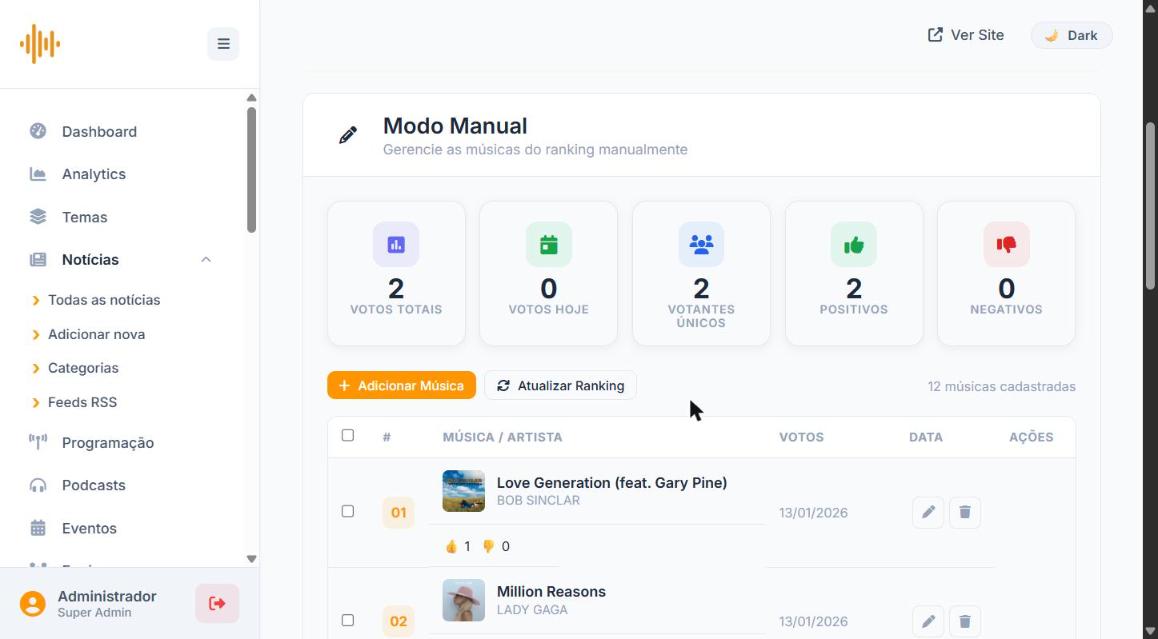Check the Million Reasons row checkbox
Viewport: 1158px width, 639px height.
pyautogui.click(x=348, y=620)
